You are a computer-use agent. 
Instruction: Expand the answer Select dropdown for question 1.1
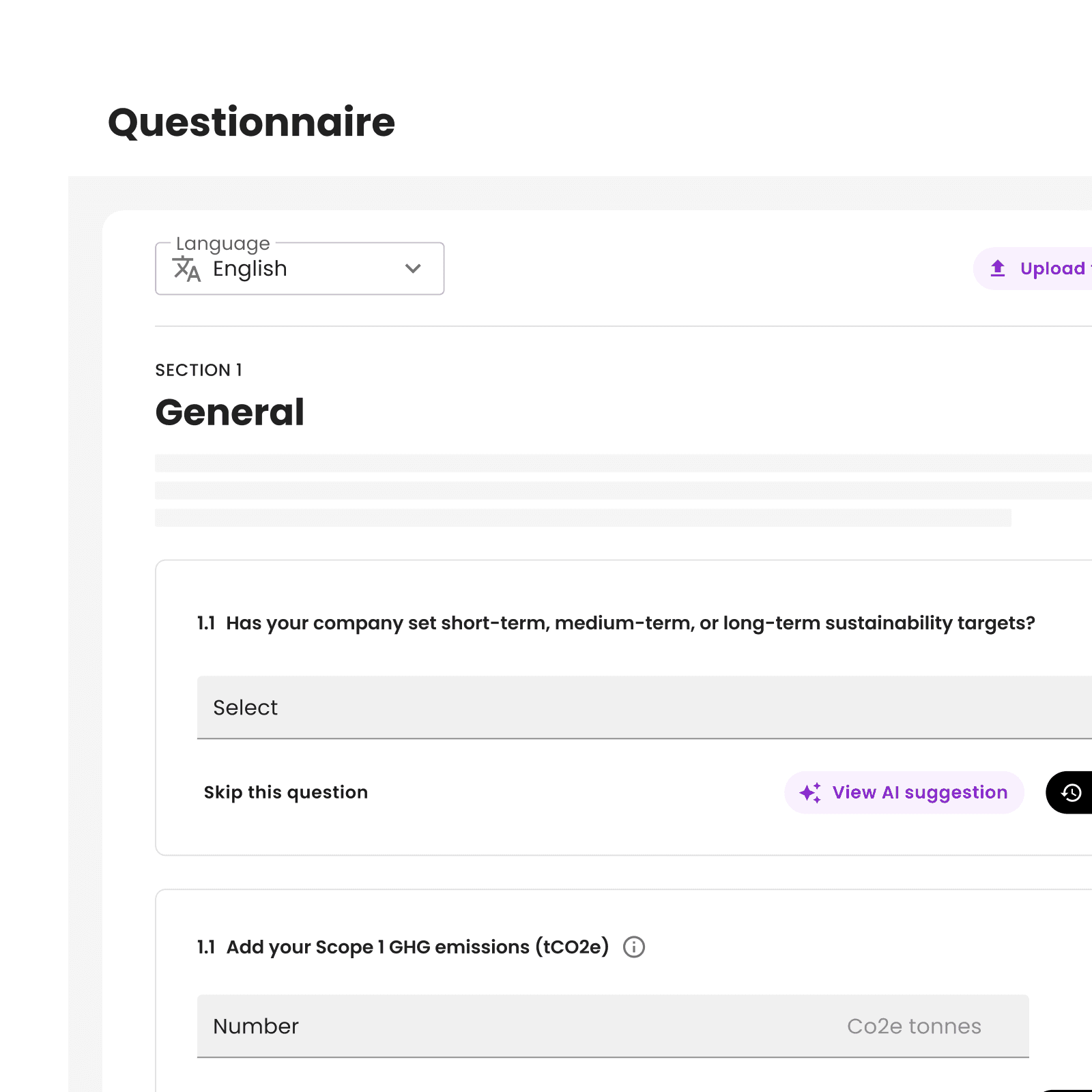(614, 708)
